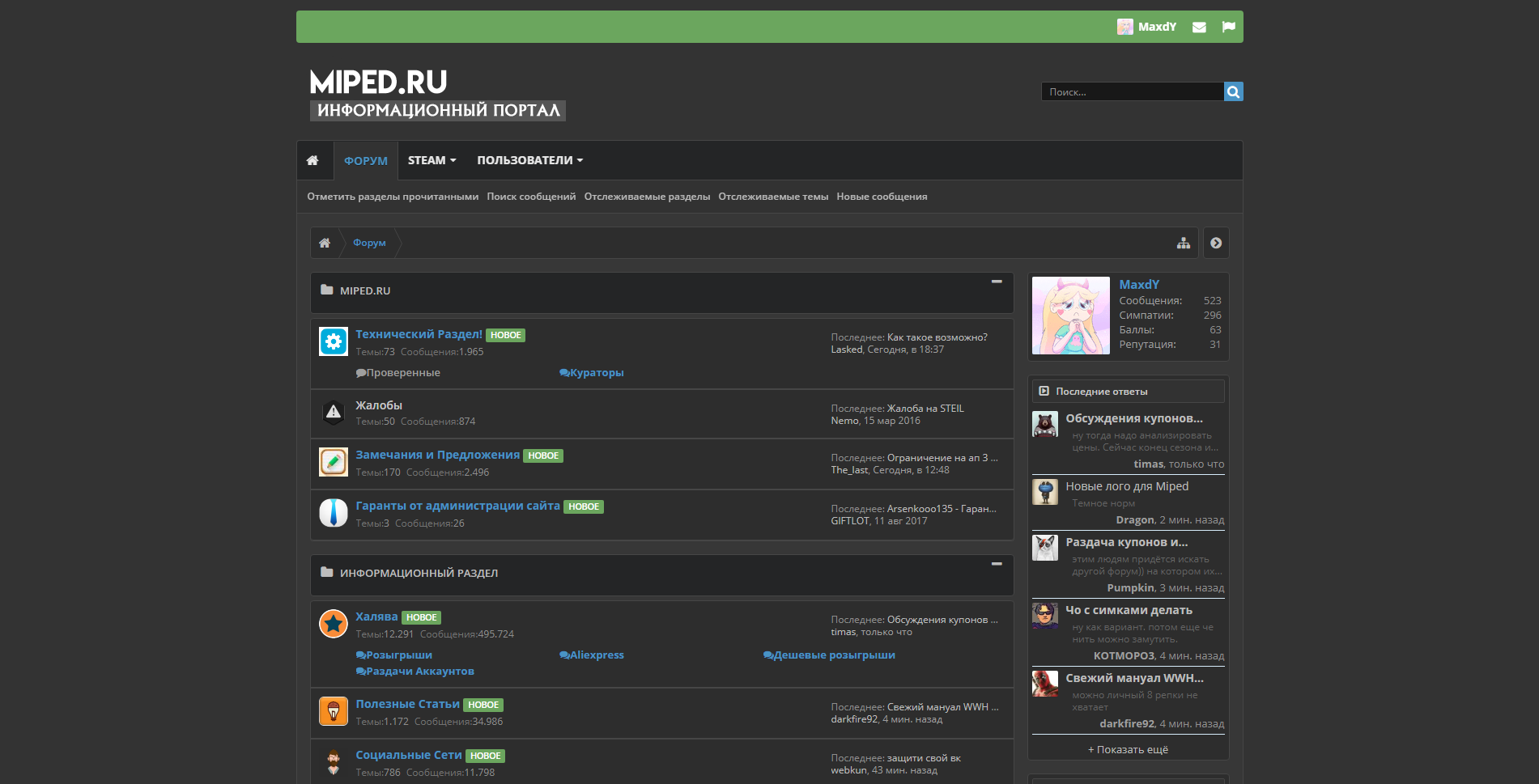Click the Технический Раздел gear icon

pos(334,341)
